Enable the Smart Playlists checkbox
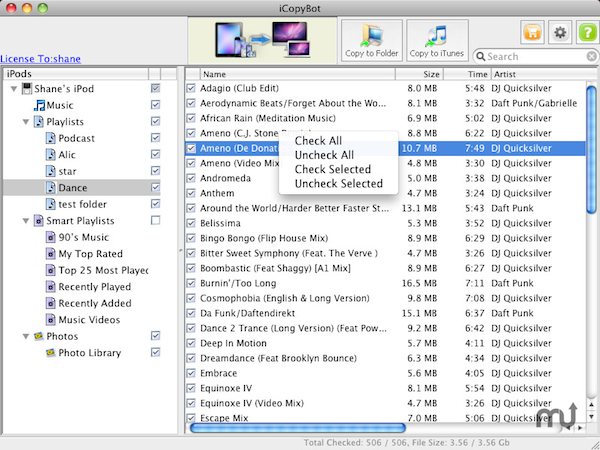The image size is (600, 450). (155, 220)
